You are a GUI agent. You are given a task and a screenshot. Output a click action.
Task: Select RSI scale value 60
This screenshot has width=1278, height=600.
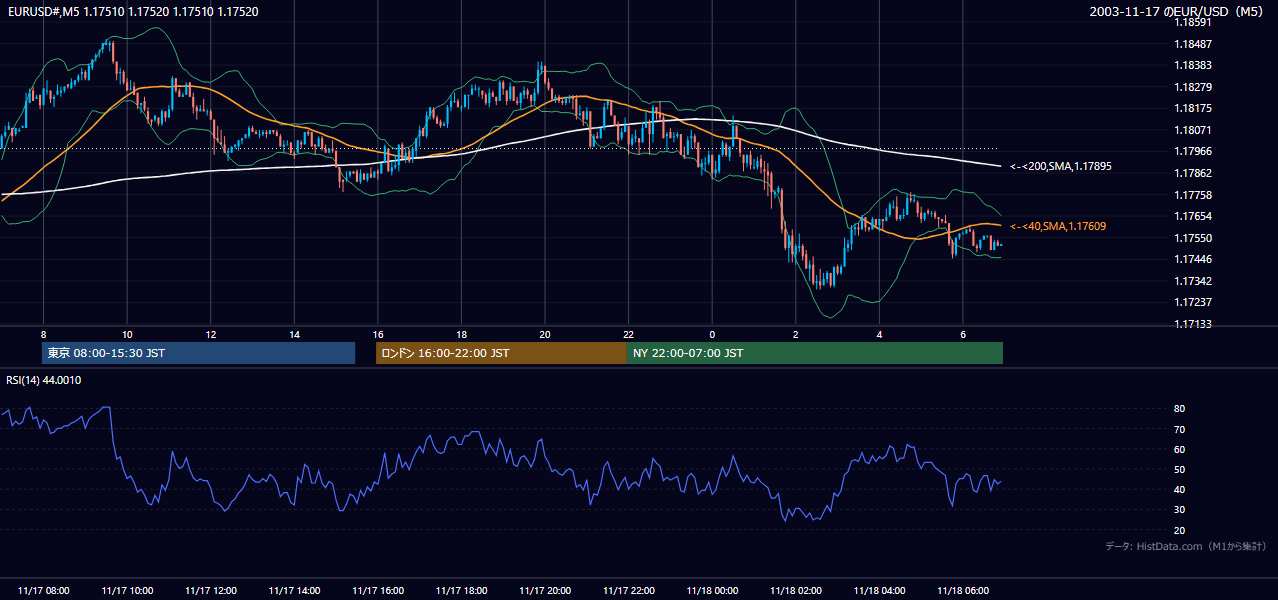point(1180,449)
